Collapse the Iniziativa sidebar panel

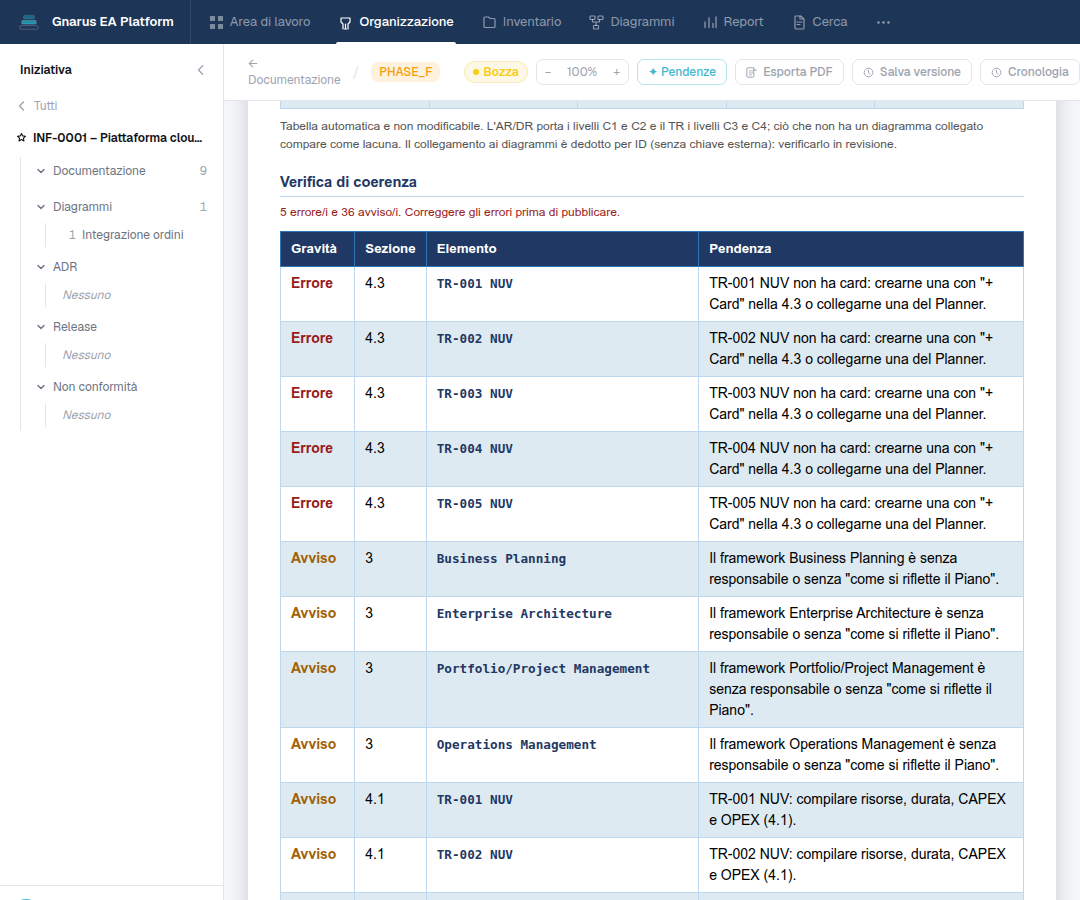200,70
